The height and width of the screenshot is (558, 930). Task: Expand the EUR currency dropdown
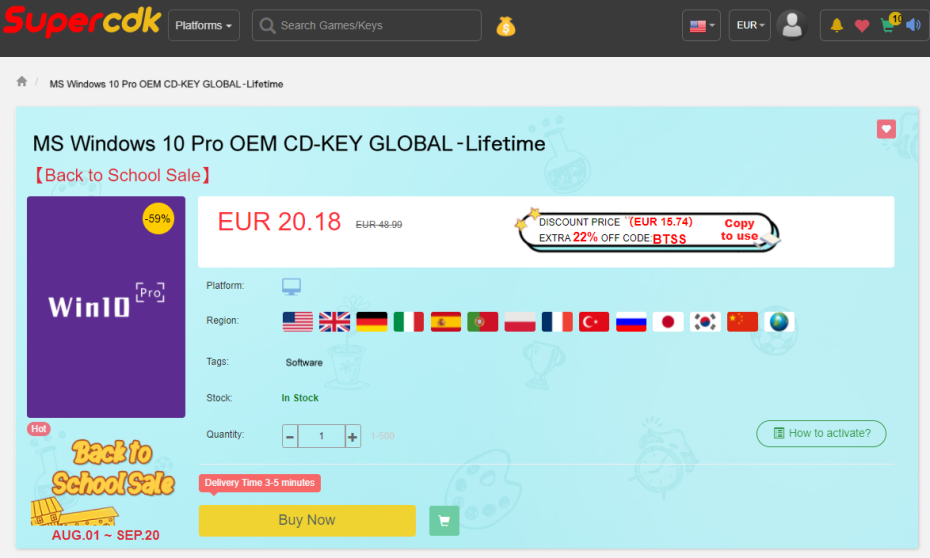pyautogui.click(x=750, y=25)
